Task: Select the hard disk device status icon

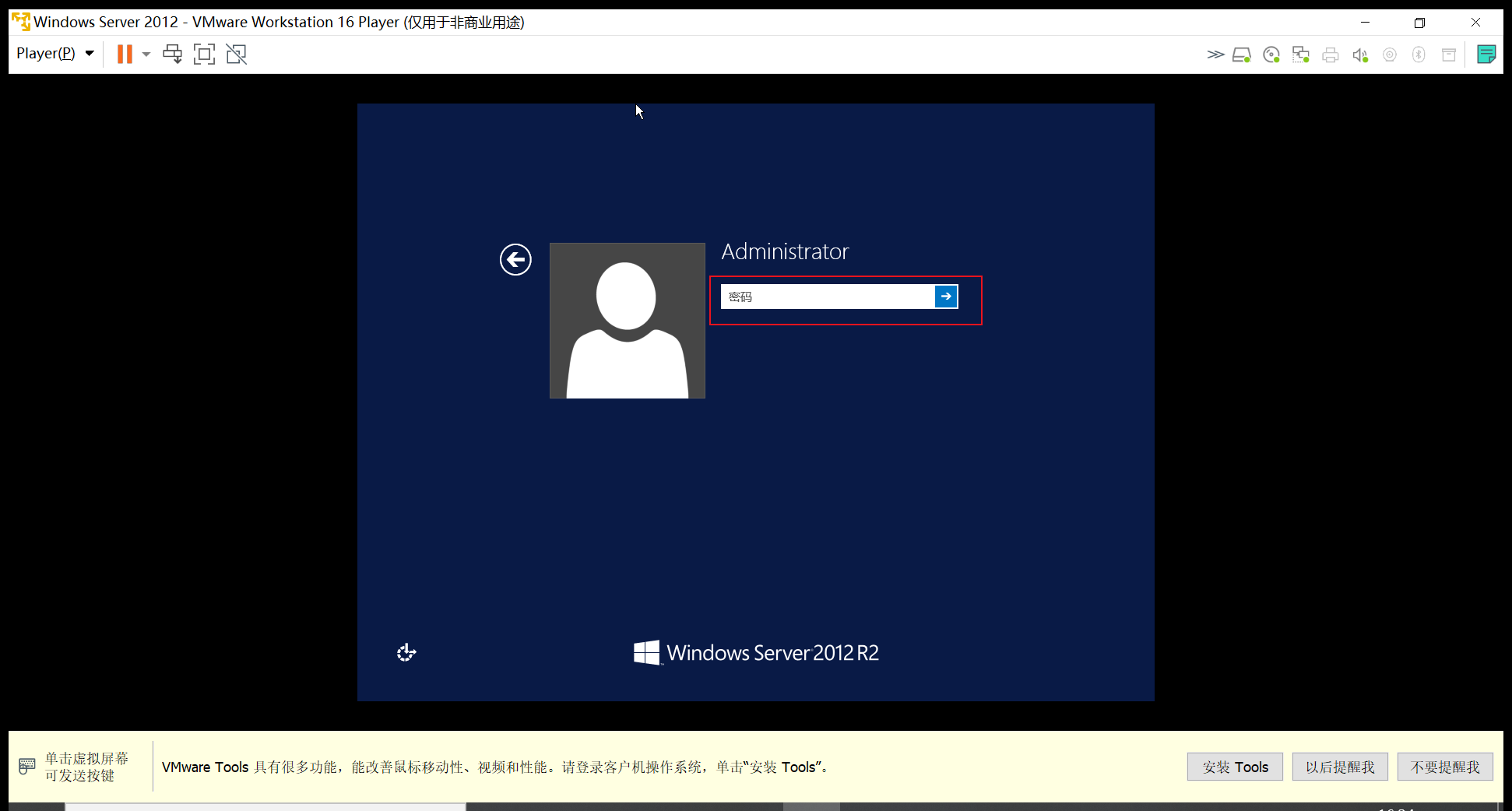Action: coord(1242,54)
